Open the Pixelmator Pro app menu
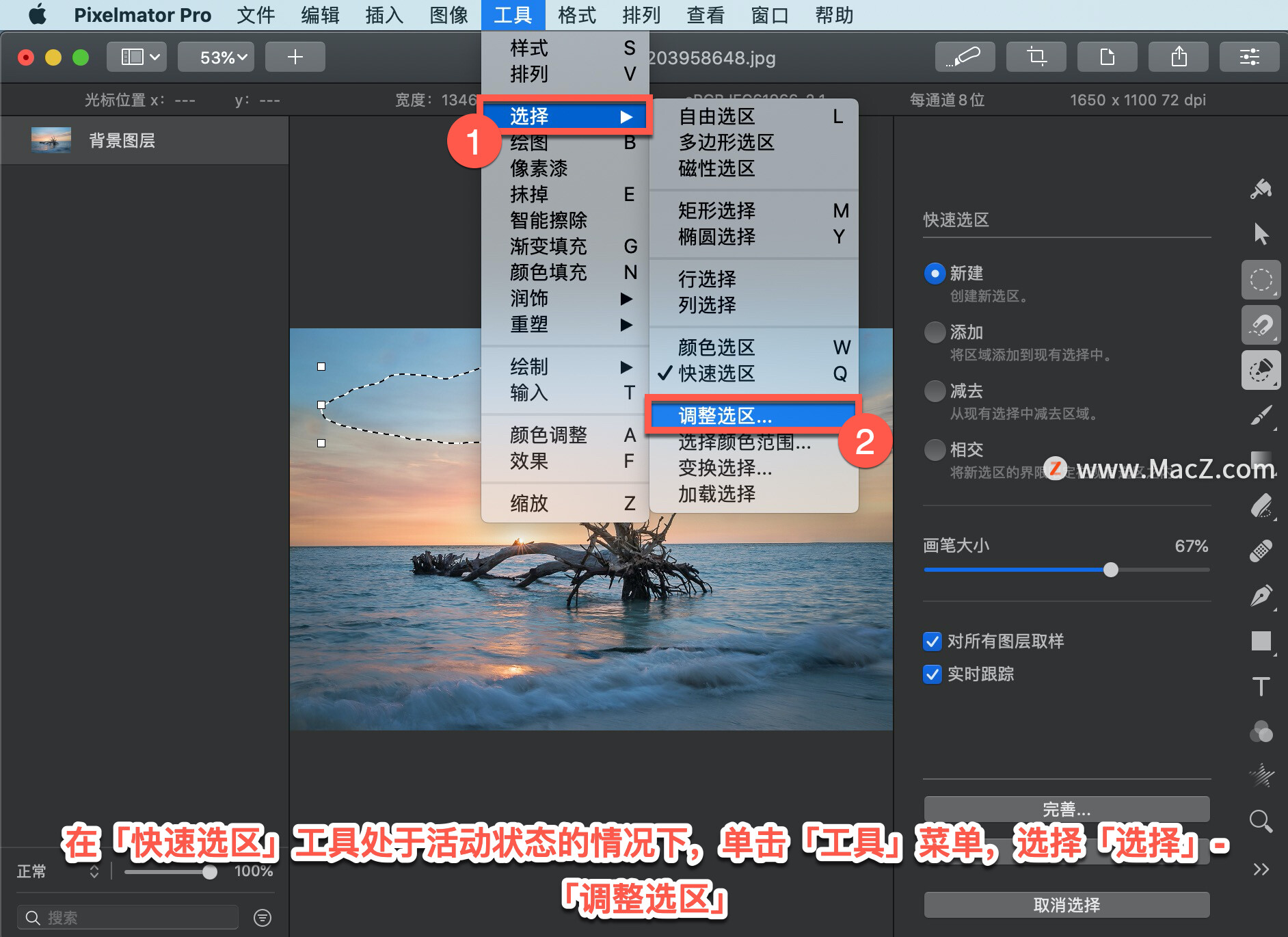This screenshot has width=1288, height=937. click(x=142, y=14)
